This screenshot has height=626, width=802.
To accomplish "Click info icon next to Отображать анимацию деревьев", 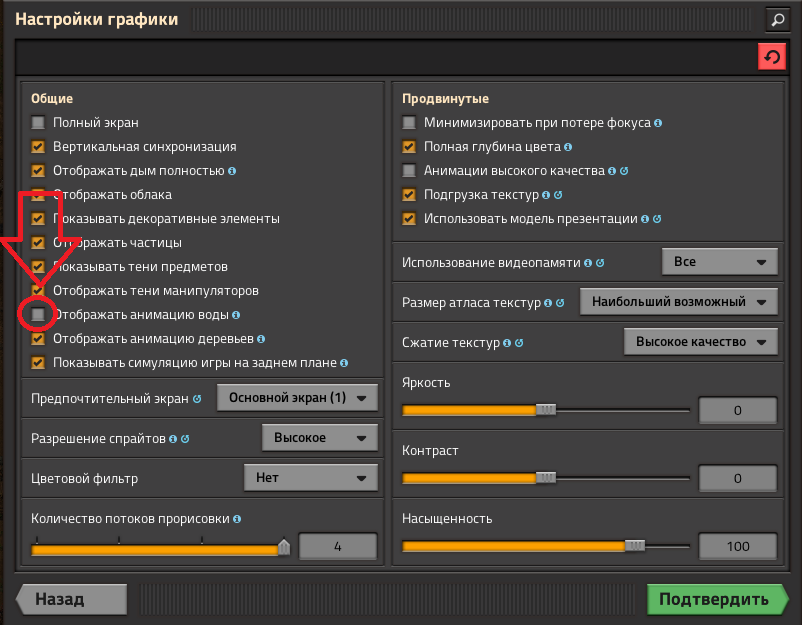I will 261,339.
